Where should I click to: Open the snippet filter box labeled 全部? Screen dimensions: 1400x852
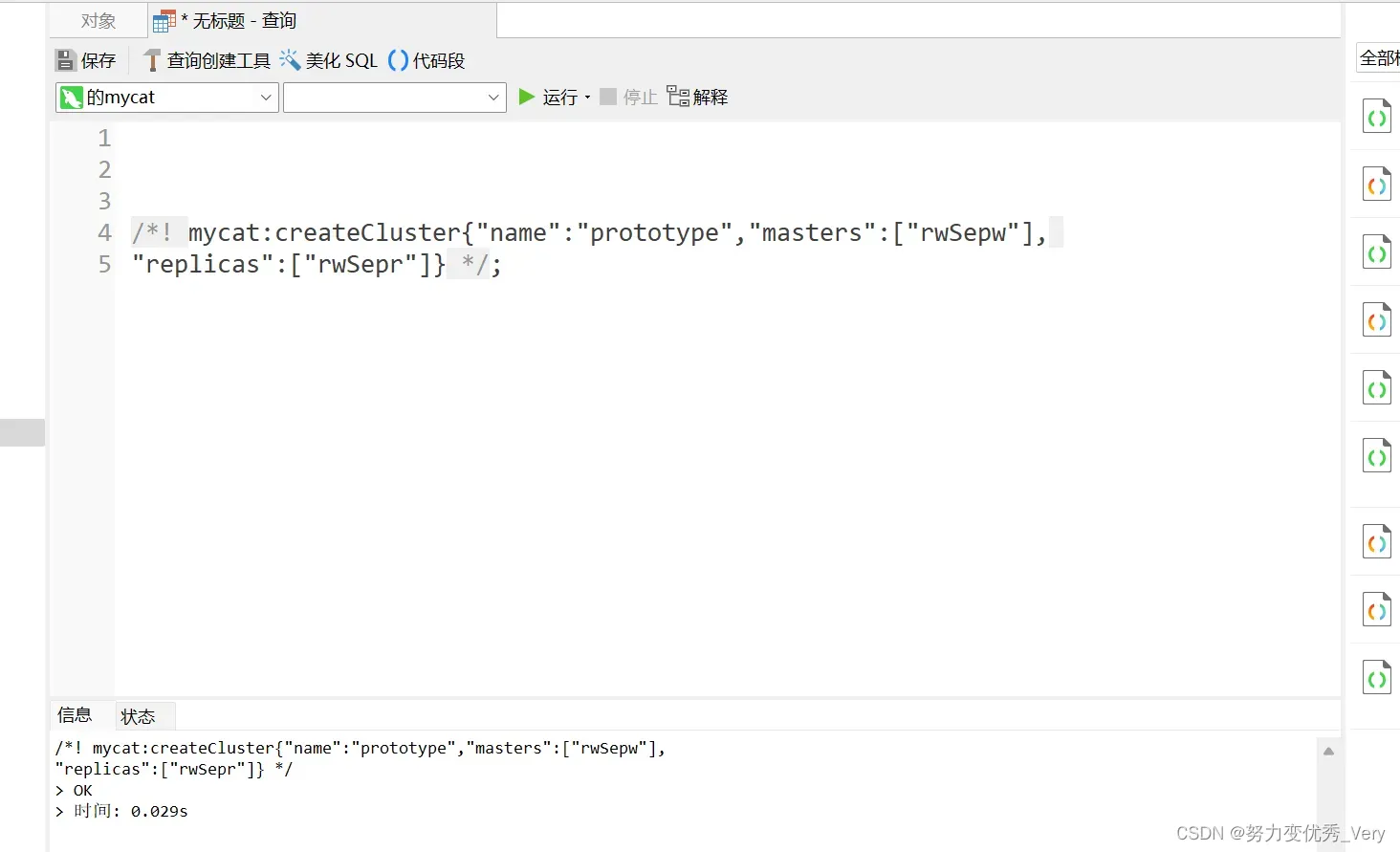(x=1378, y=58)
